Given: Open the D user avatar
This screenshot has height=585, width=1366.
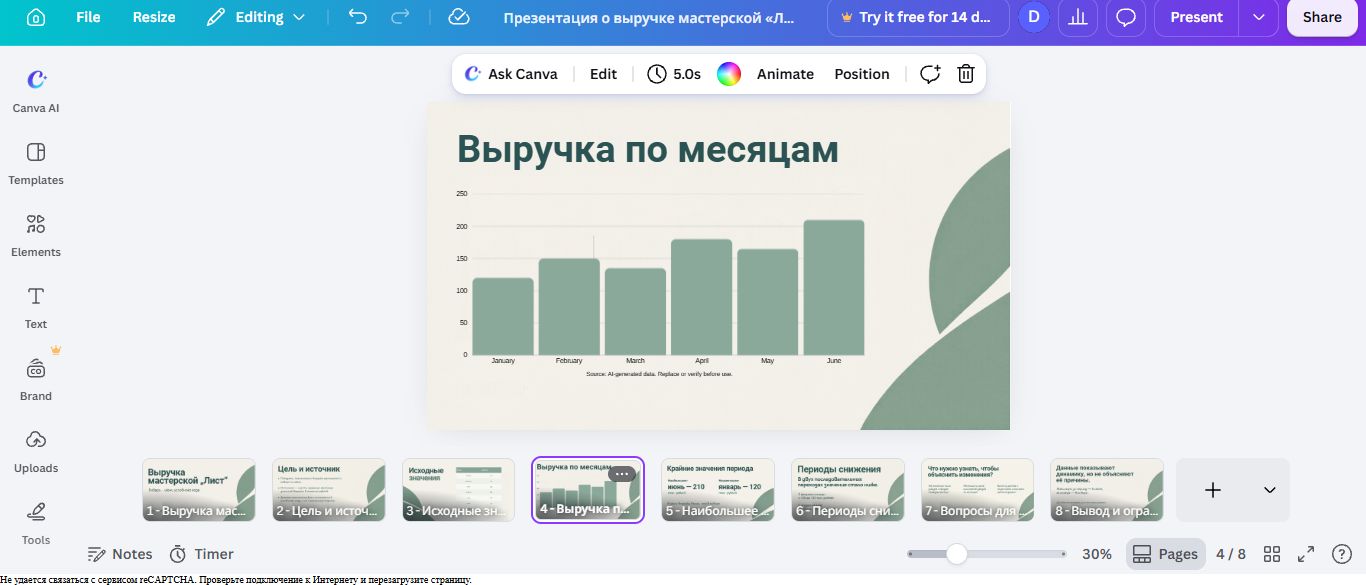Looking at the screenshot, I should 1034,17.
